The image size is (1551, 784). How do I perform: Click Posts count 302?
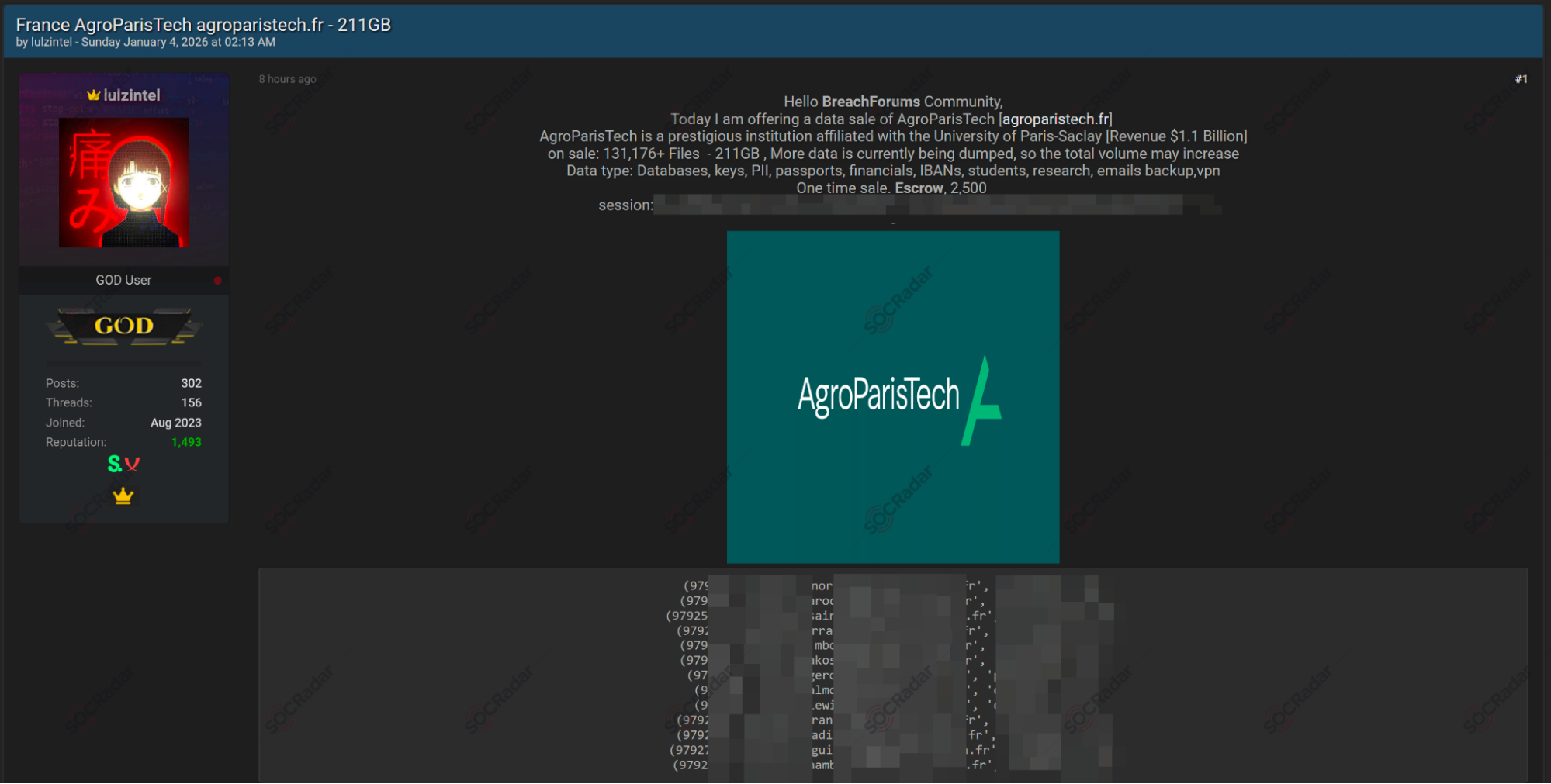(191, 383)
